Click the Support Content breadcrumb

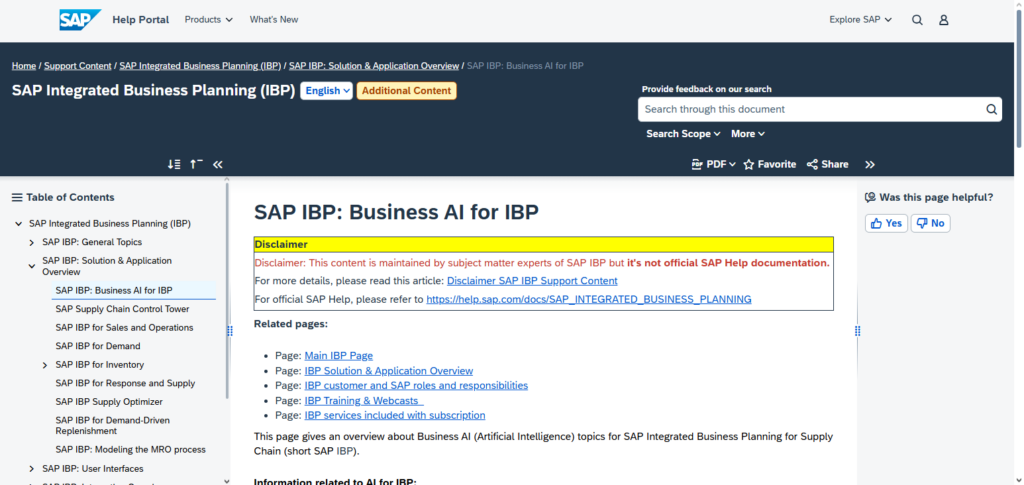pos(78,66)
